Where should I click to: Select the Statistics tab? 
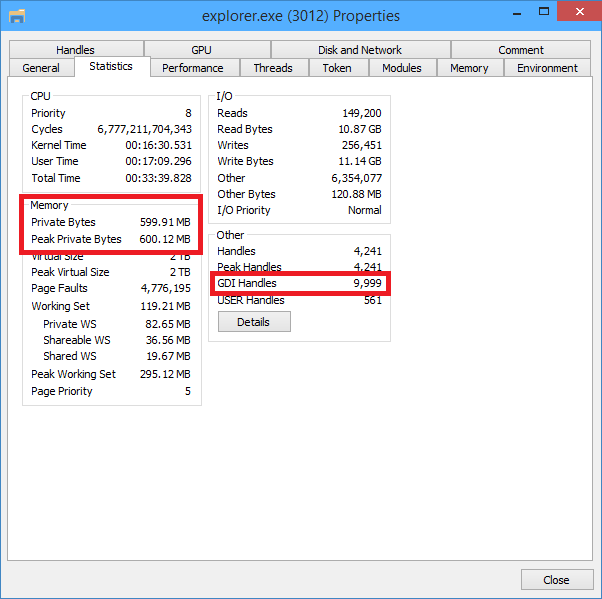[112, 66]
